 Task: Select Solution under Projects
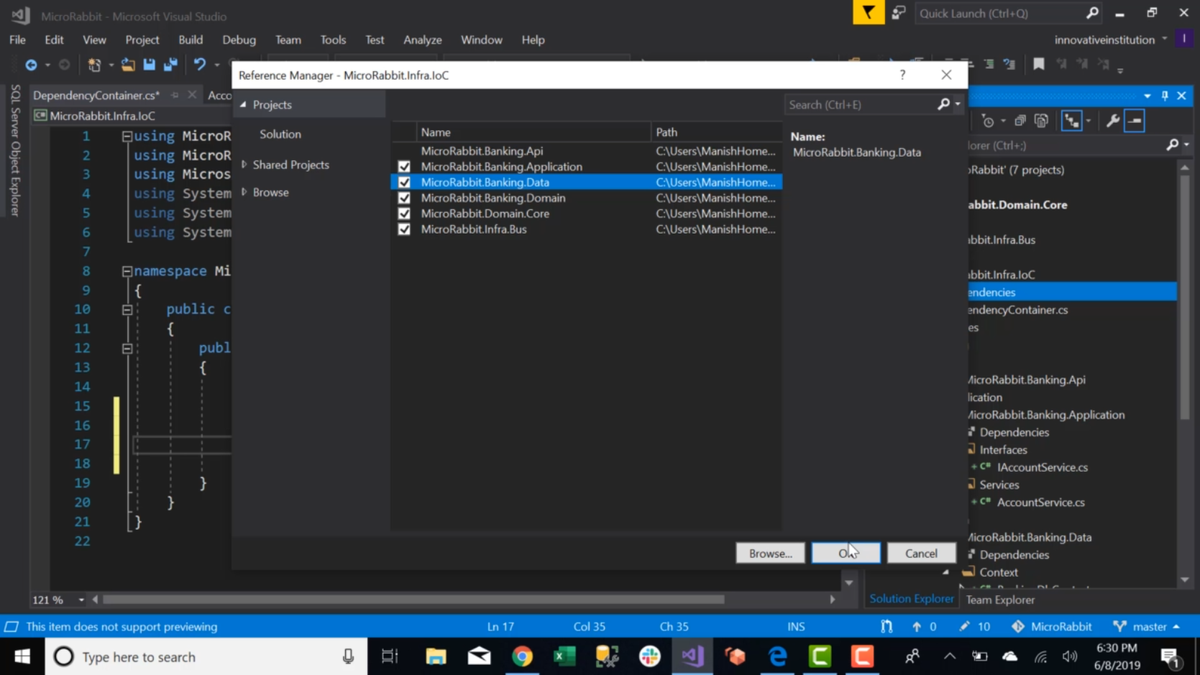[x=280, y=134]
